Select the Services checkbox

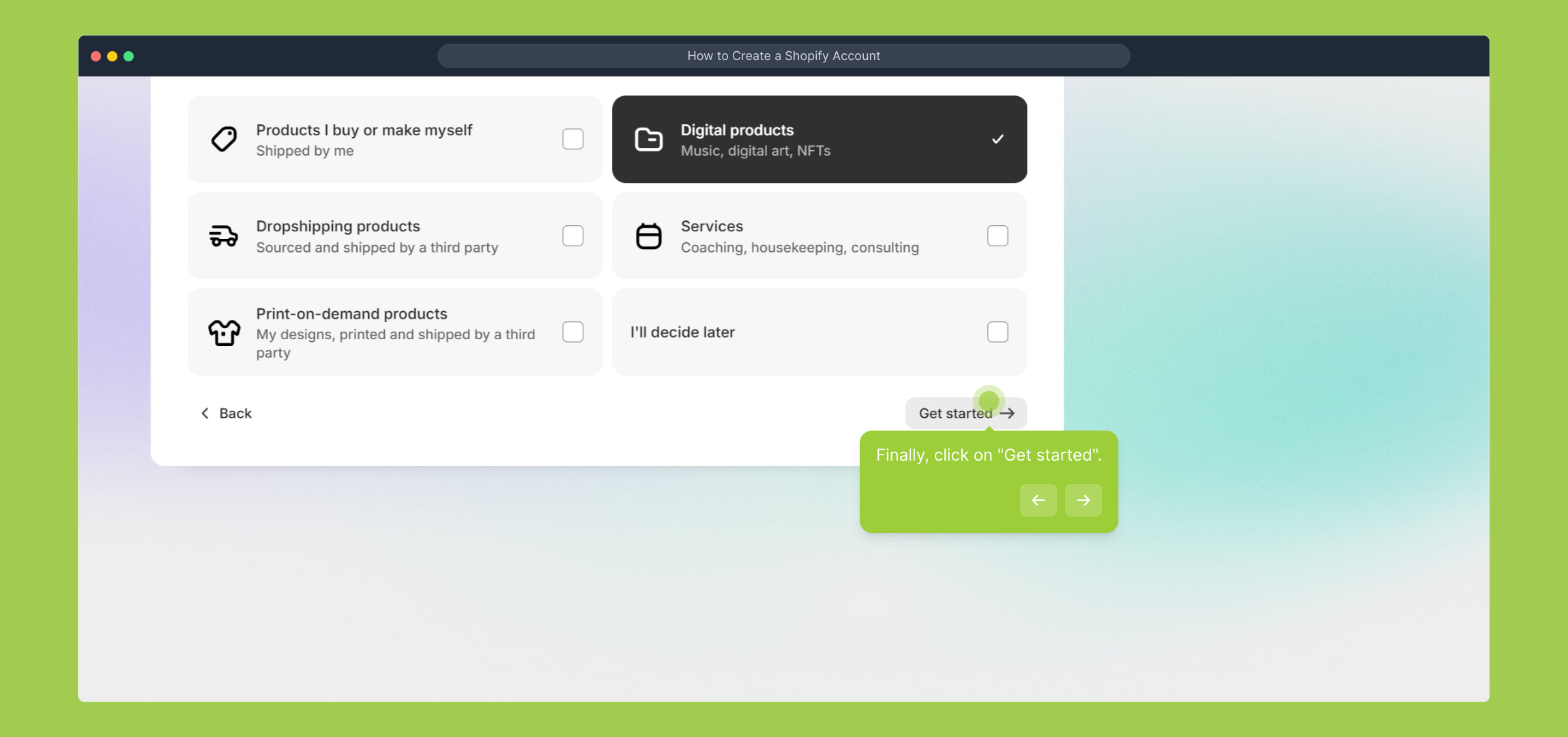point(997,236)
